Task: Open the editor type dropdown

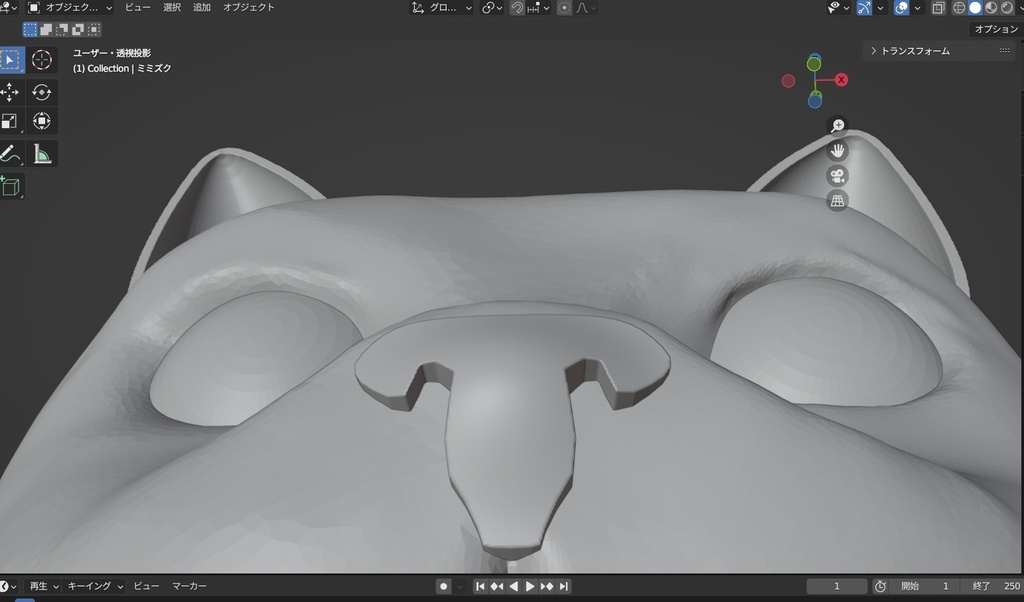Action: [x=8, y=8]
